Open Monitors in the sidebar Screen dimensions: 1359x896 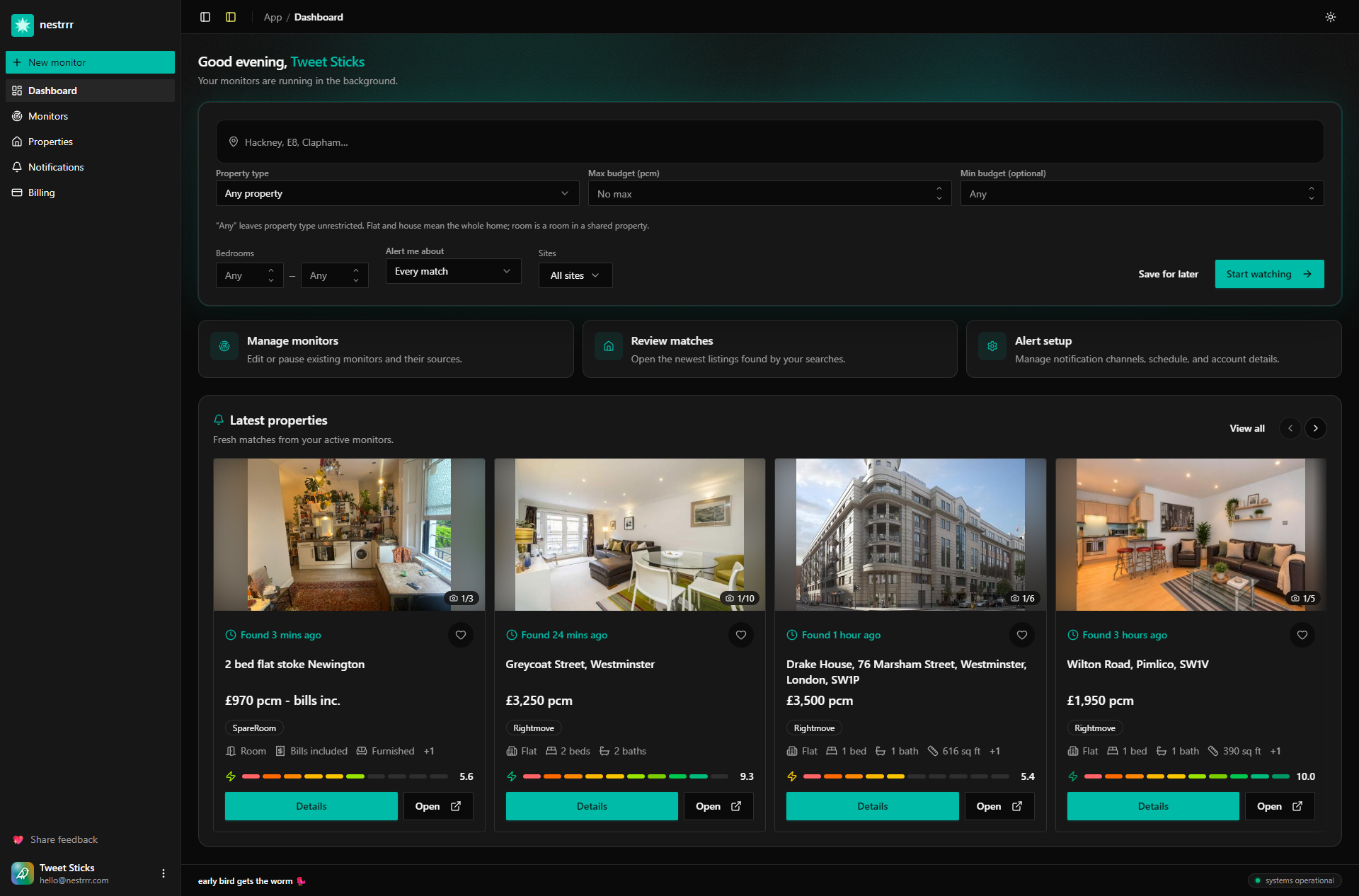91,116
